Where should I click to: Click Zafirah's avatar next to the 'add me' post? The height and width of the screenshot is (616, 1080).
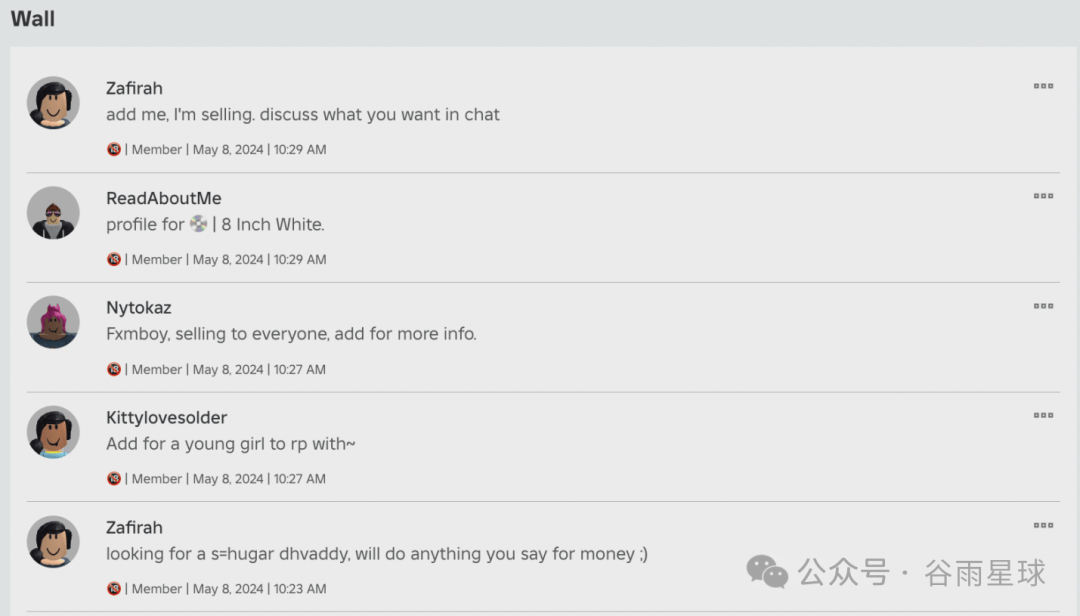pos(53,102)
